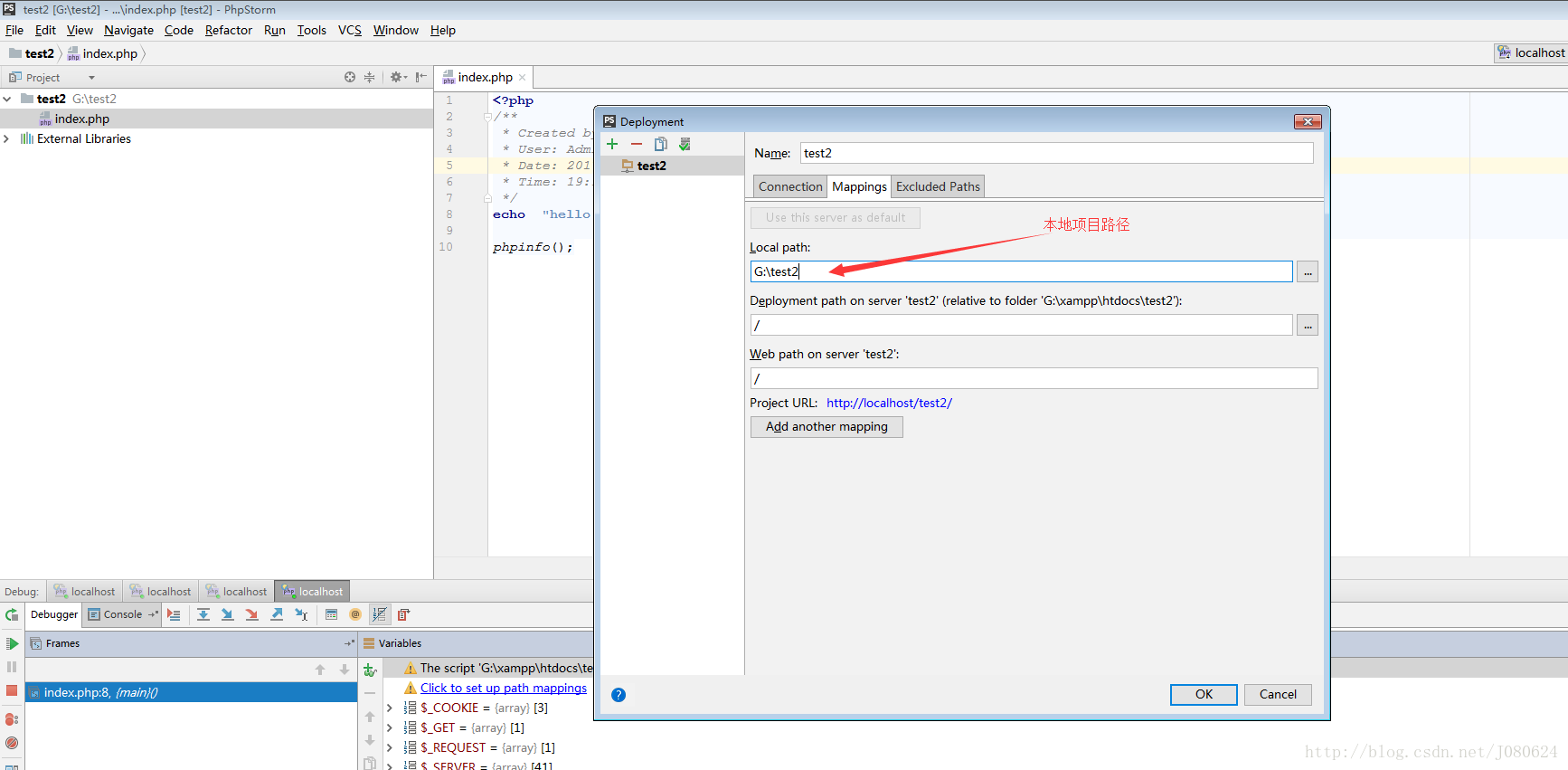1568x770 pixels.
Task: Focus the Deployment path on server field
Action: click(x=1021, y=325)
